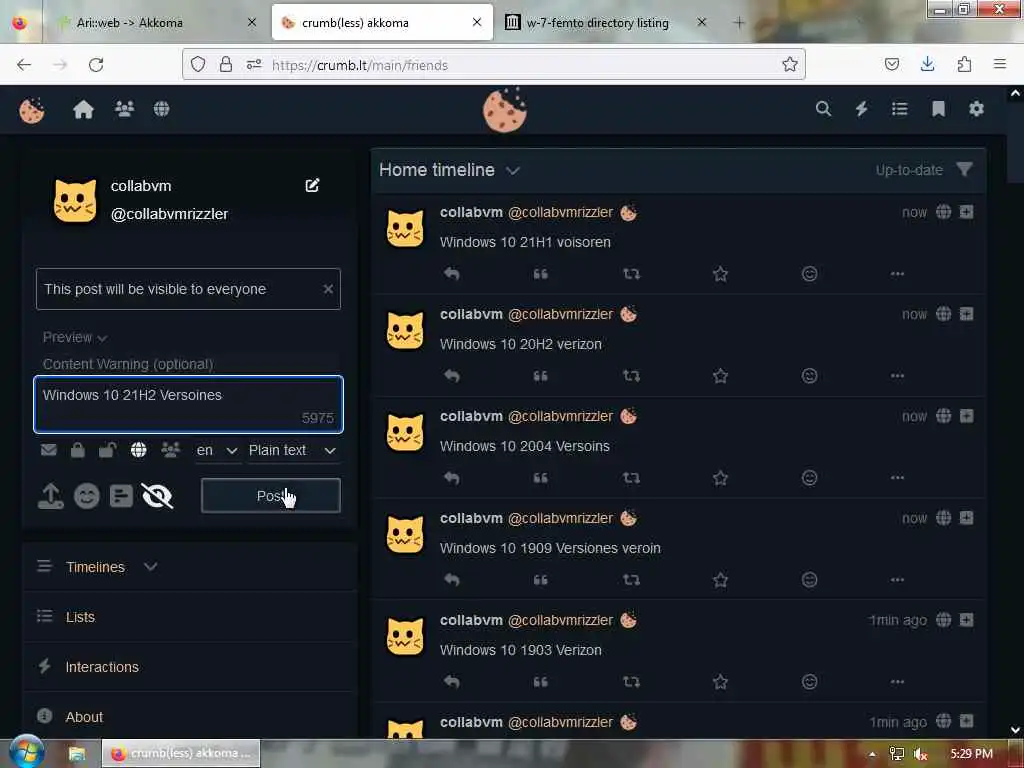Quote the 'Windows 10 1909 Versiones veroin' post
The image size is (1024, 768).
click(541, 579)
